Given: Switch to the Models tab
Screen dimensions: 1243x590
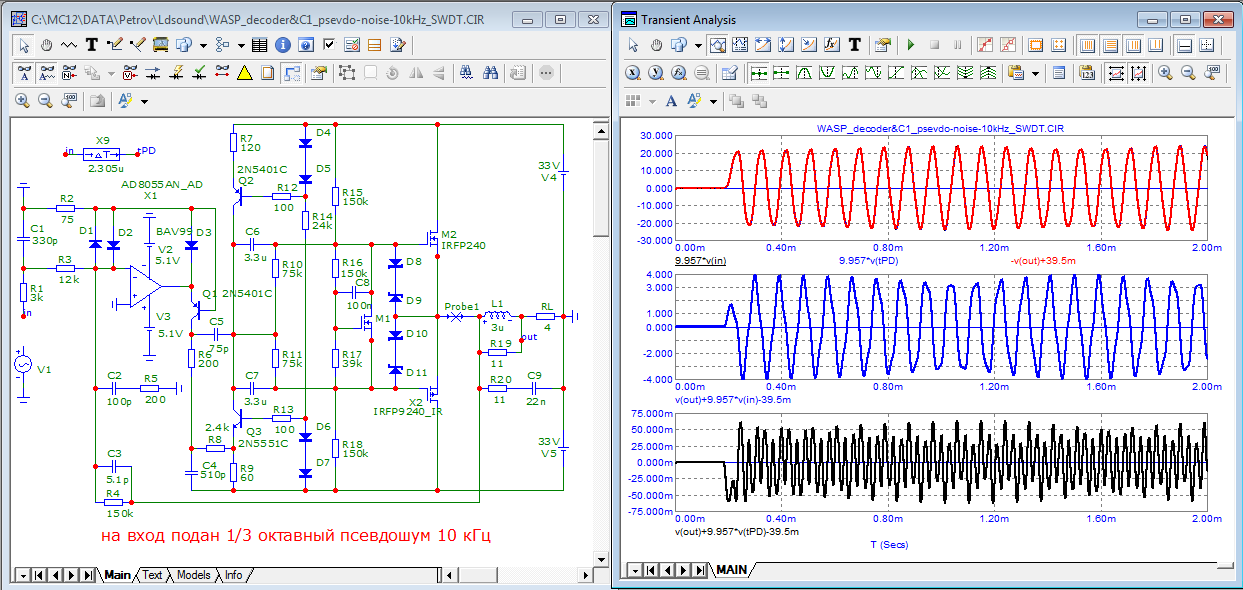Looking at the screenshot, I should pyautogui.click(x=194, y=575).
